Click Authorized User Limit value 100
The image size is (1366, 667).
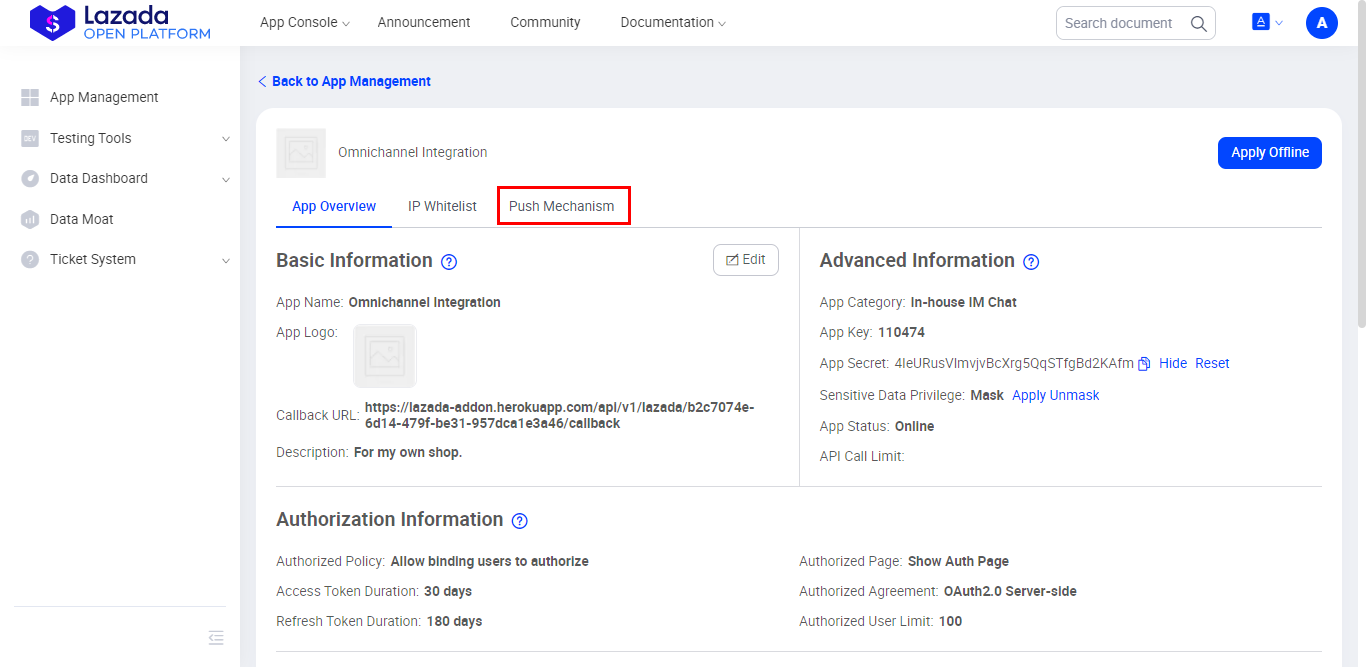950,621
